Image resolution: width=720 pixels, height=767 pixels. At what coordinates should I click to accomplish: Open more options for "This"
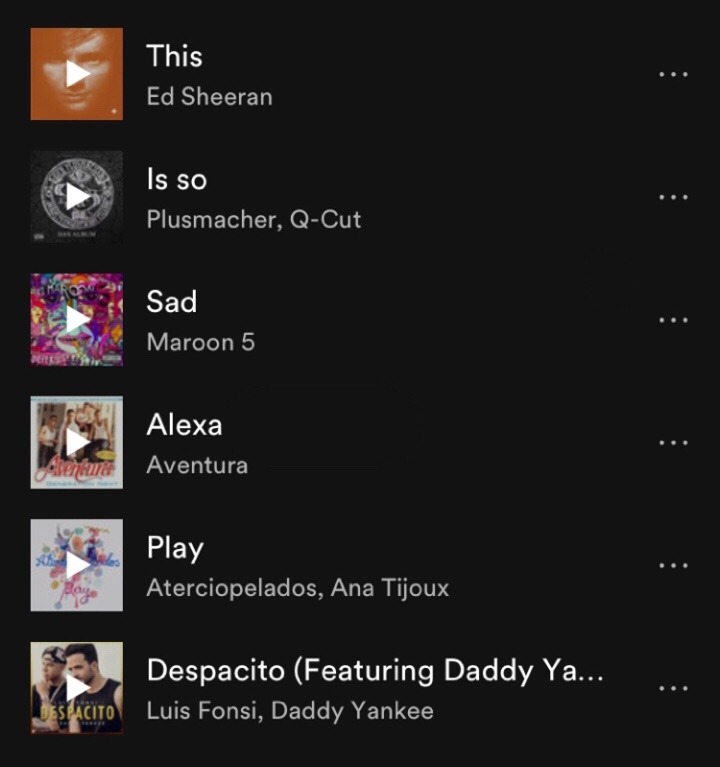coord(673,74)
